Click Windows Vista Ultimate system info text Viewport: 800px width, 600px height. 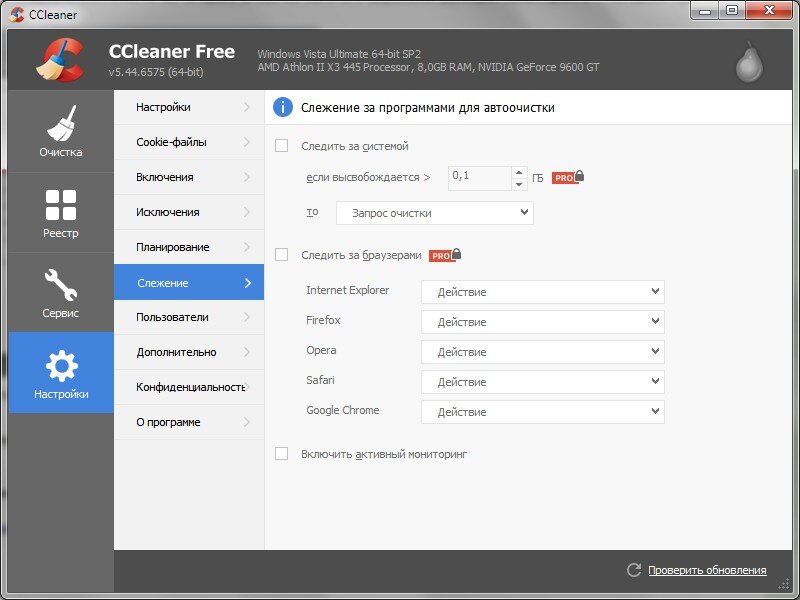(339, 54)
